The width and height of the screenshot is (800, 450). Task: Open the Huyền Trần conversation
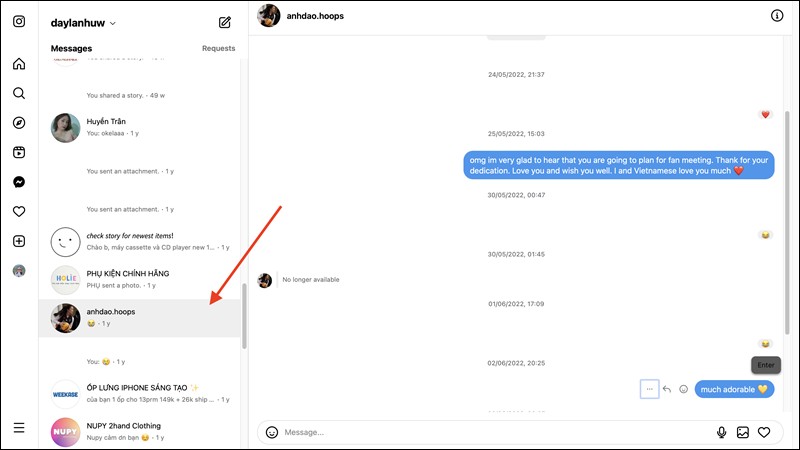click(140, 127)
